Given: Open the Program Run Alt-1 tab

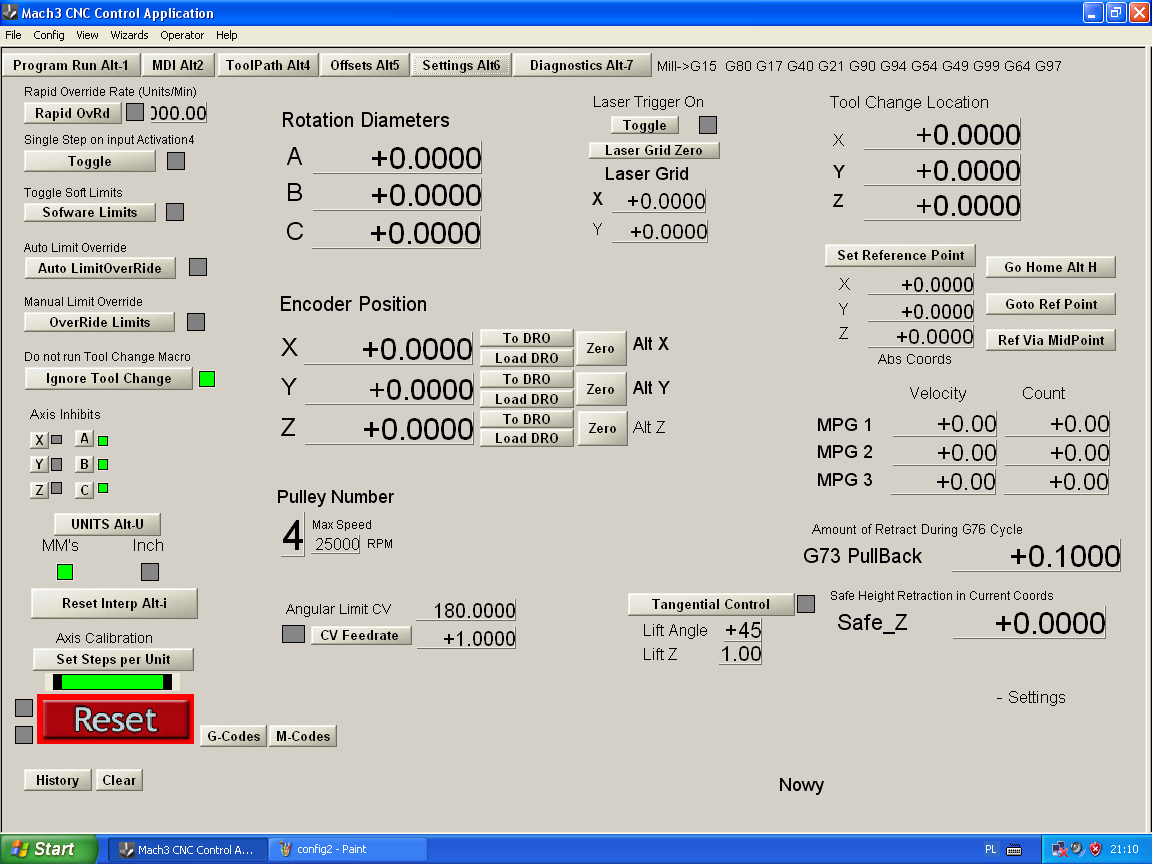Looking at the screenshot, I should 71,65.
